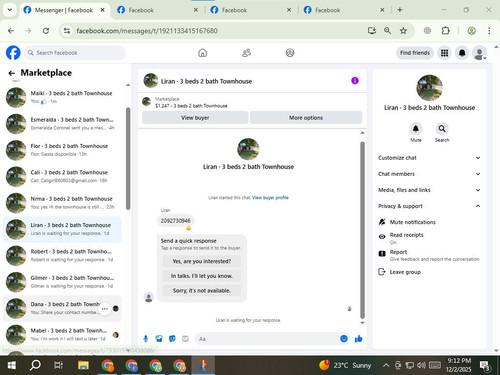Open the Friends icon in top navigation
Screen dimensions: 500x375
pyautogui.click(x=246, y=53)
